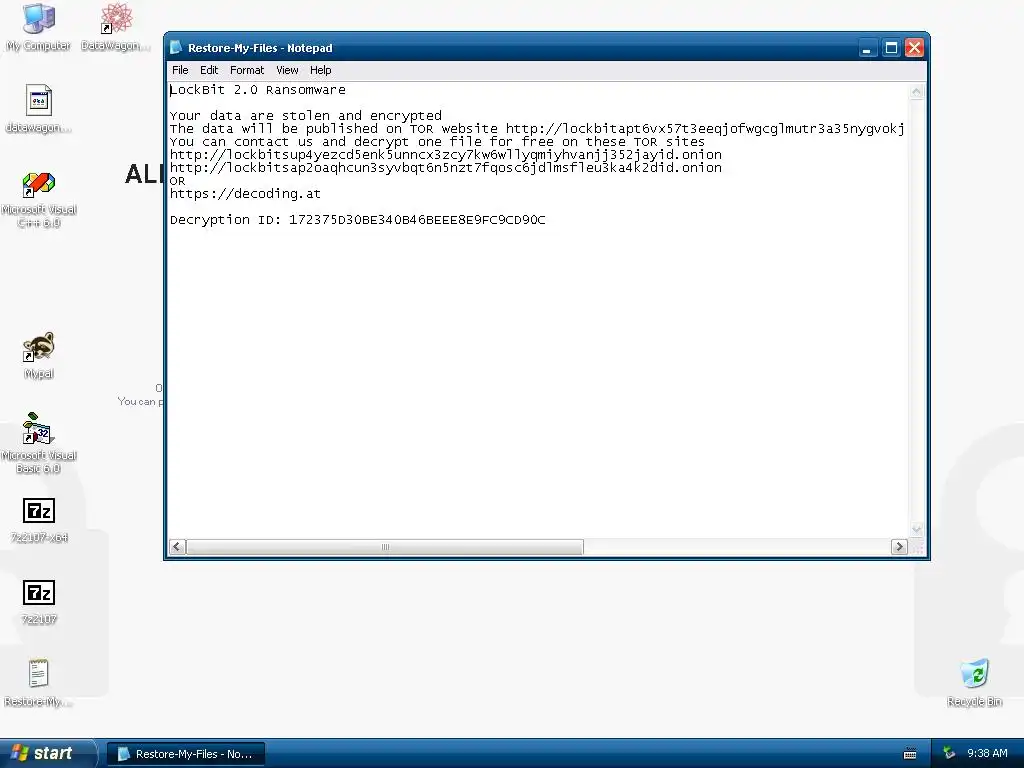Open My Computer desktop icon
Viewport: 1024px width, 768px height.
[39, 27]
